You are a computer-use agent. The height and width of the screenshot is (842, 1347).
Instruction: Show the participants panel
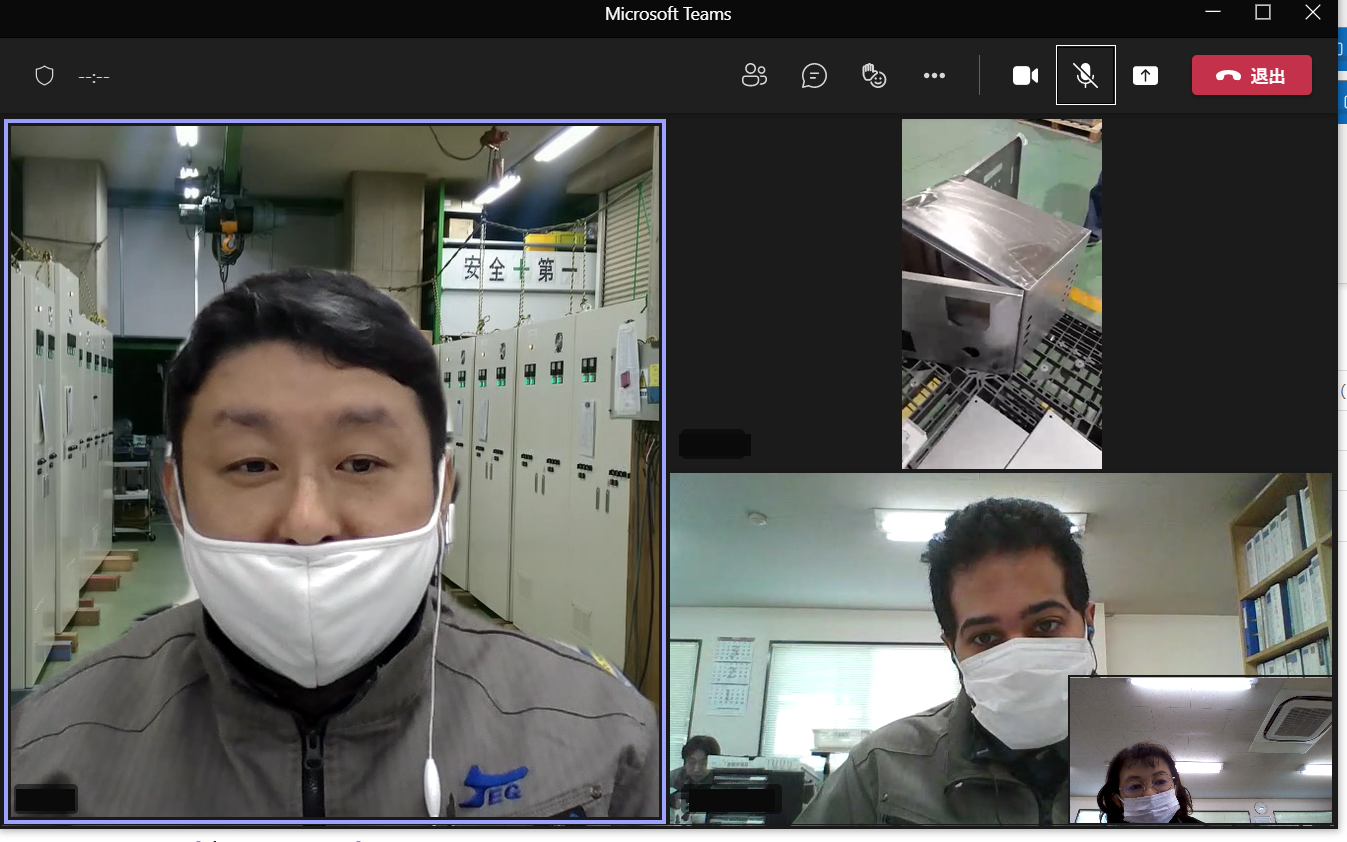(x=754, y=76)
